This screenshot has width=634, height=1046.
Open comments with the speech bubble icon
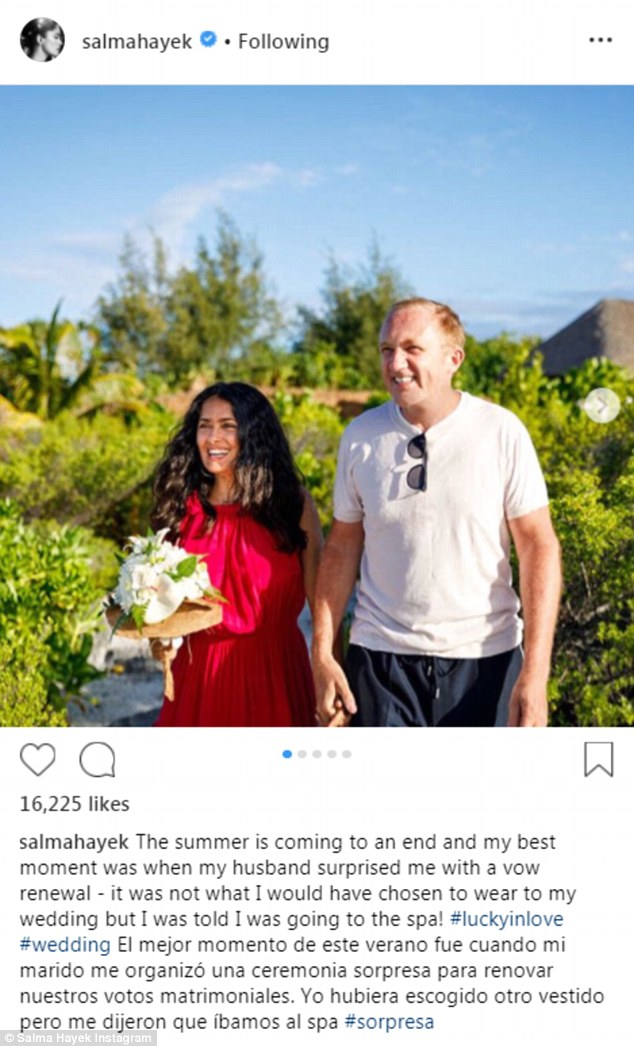tap(97, 759)
